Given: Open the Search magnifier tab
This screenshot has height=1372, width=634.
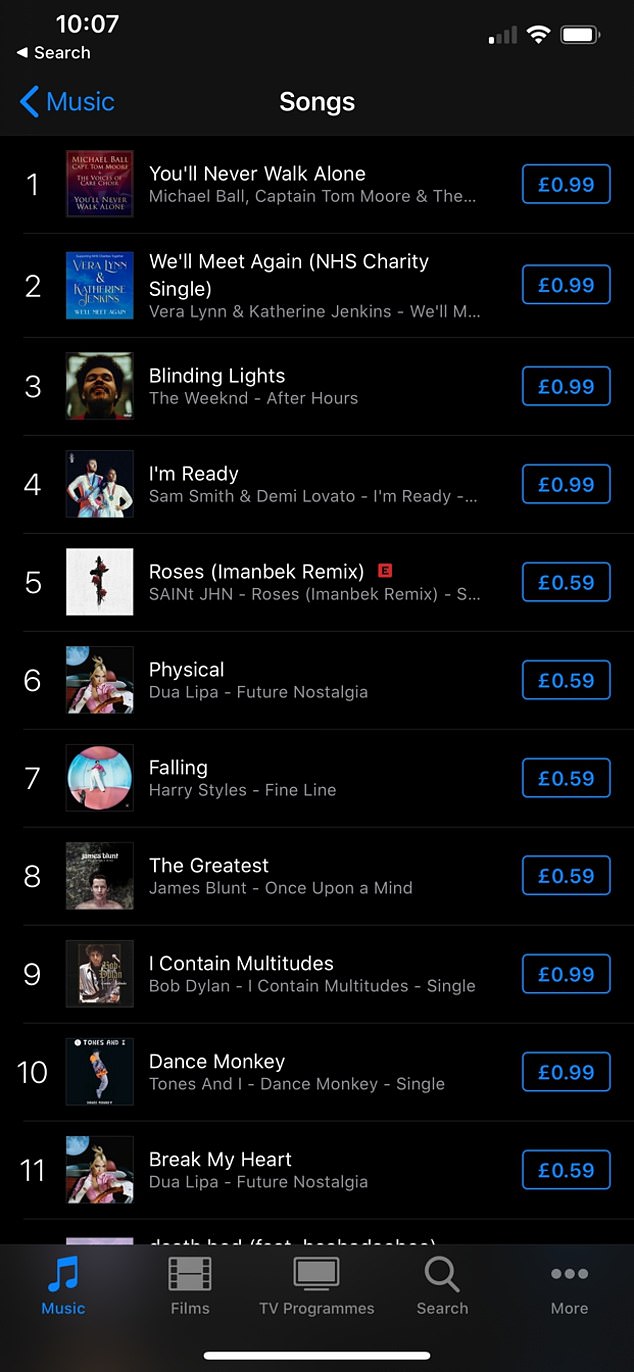Looking at the screenshot, I should coord(442,1275).
